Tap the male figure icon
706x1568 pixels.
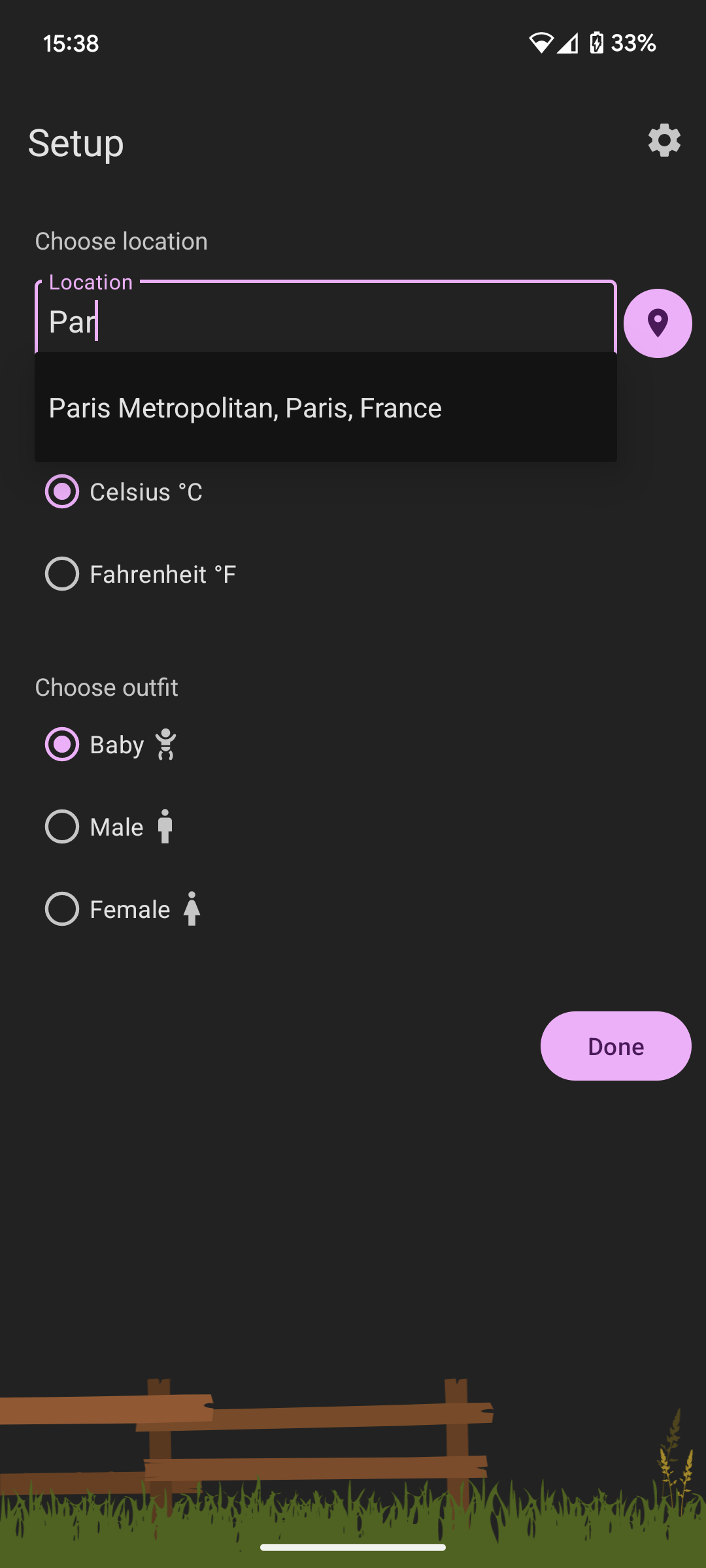point(165,827)
